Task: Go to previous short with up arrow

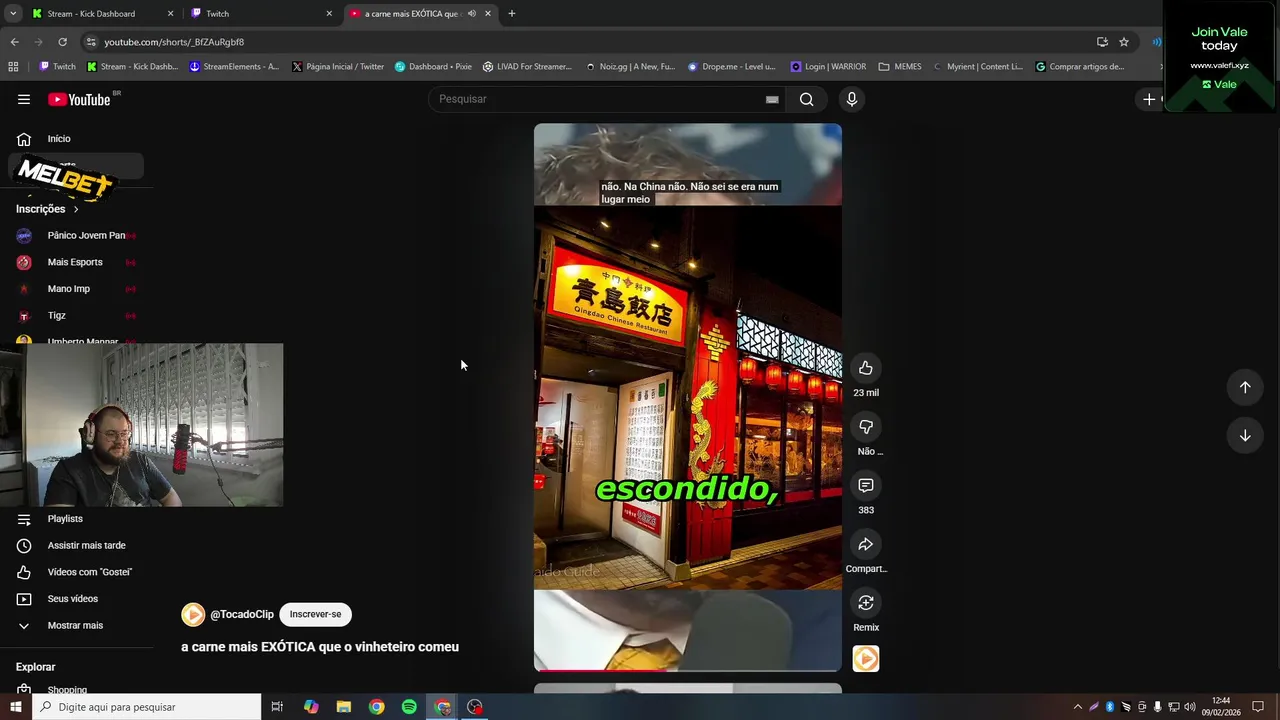Action: 1245,387
